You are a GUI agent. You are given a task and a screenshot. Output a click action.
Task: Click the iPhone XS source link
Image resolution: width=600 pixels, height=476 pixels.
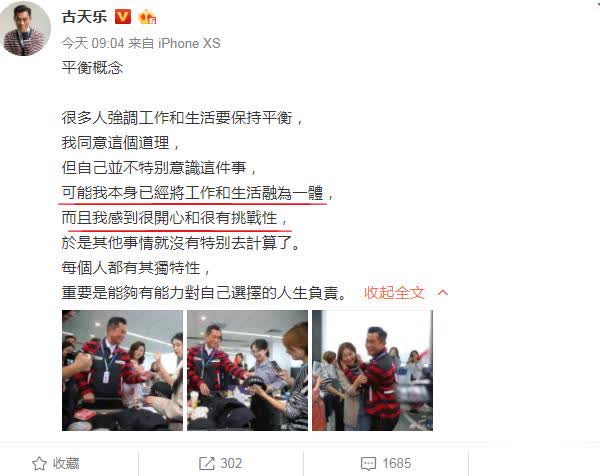click(189, 43)
